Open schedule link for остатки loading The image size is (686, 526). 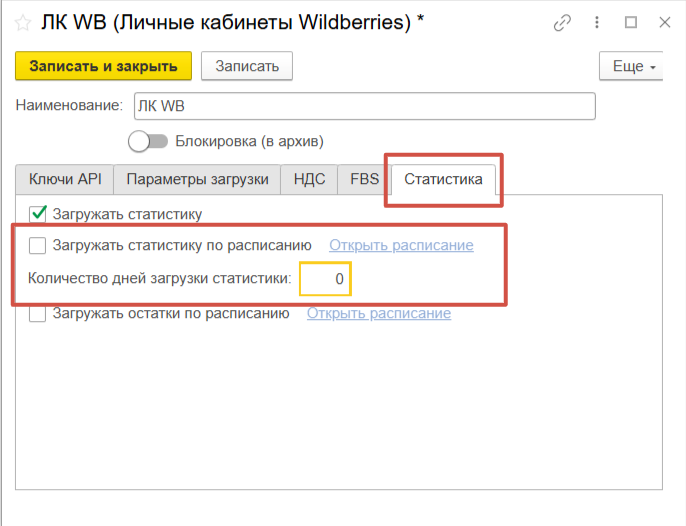(378, 313)
